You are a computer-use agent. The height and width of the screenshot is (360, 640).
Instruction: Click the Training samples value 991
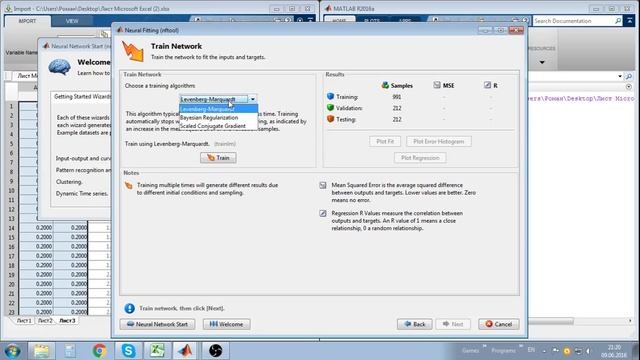coord(397,97)
